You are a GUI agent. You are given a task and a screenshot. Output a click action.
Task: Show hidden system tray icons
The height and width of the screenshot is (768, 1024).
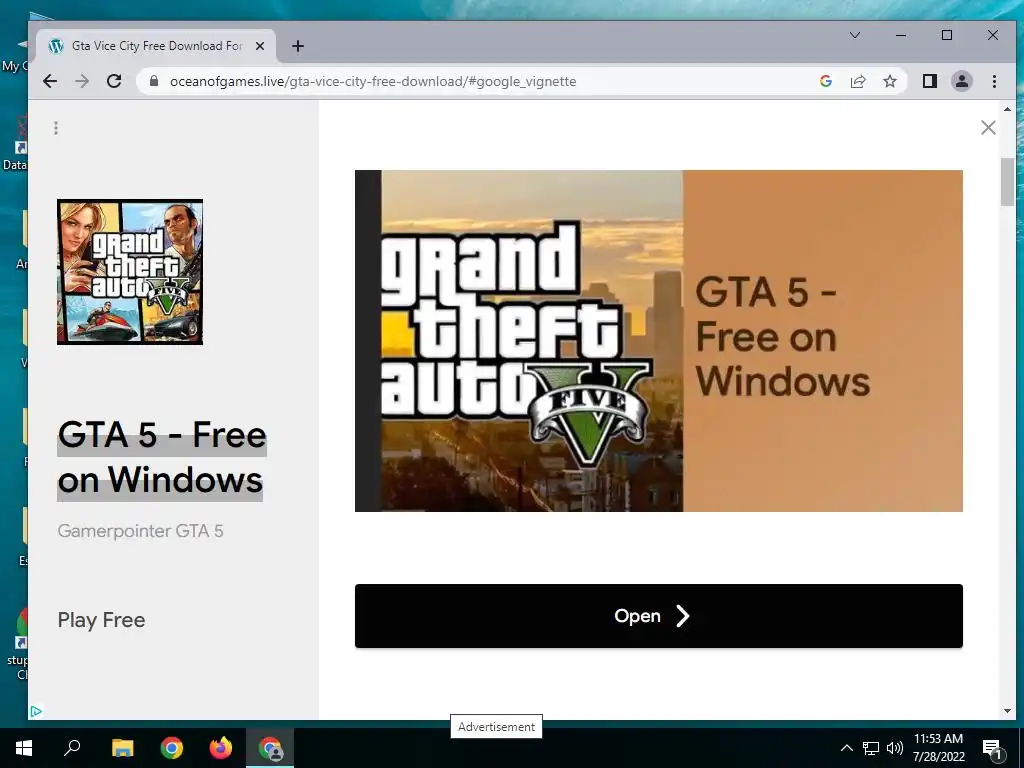846,748
